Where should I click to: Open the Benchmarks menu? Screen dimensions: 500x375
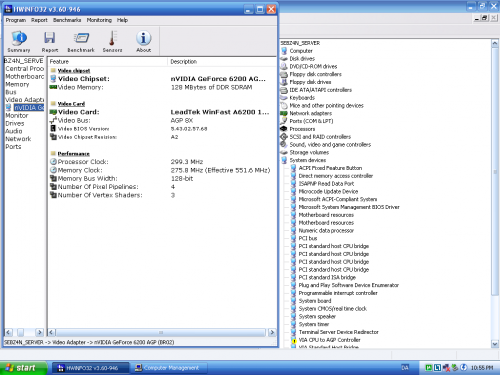coord(67,20)
